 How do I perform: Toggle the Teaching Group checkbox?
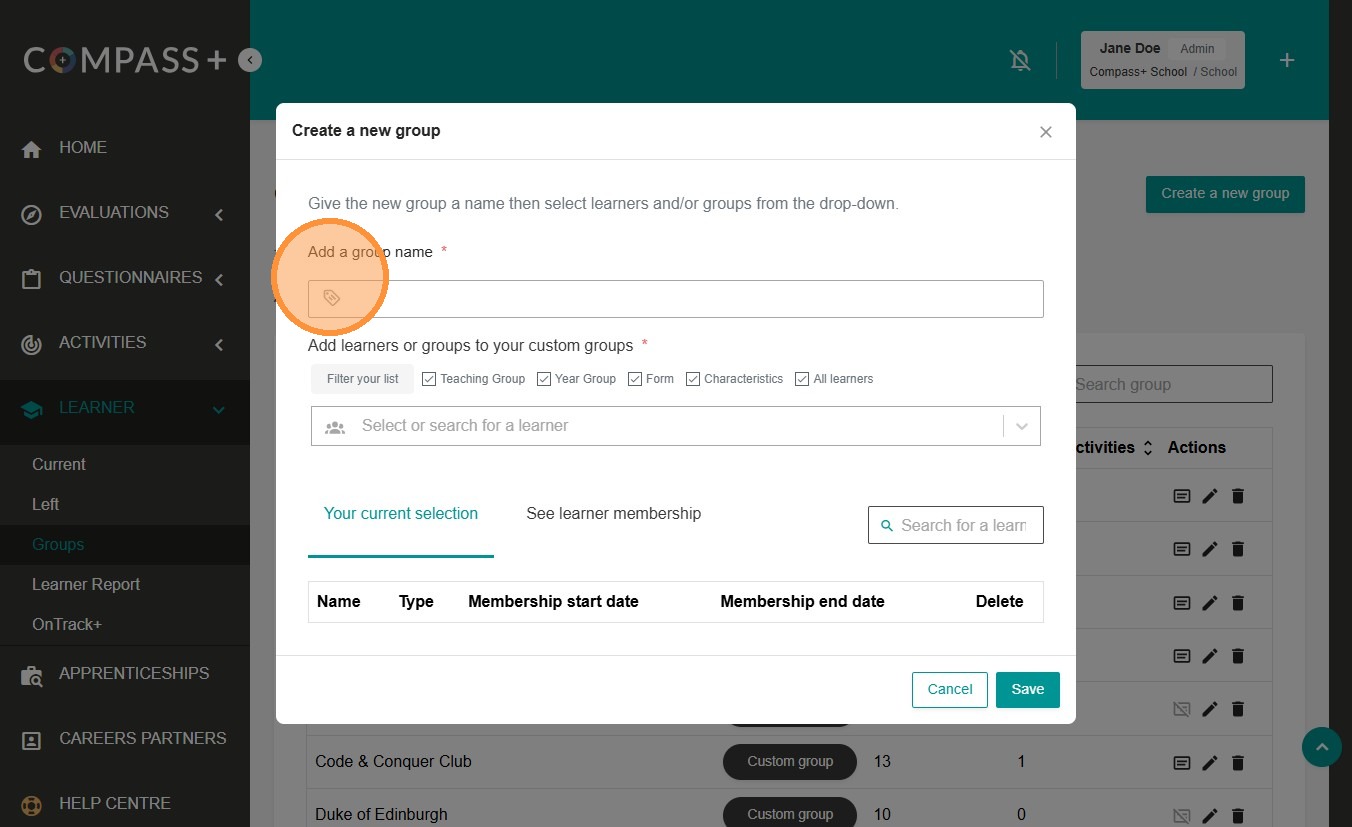pyautogui.click(x=429, y=379)
